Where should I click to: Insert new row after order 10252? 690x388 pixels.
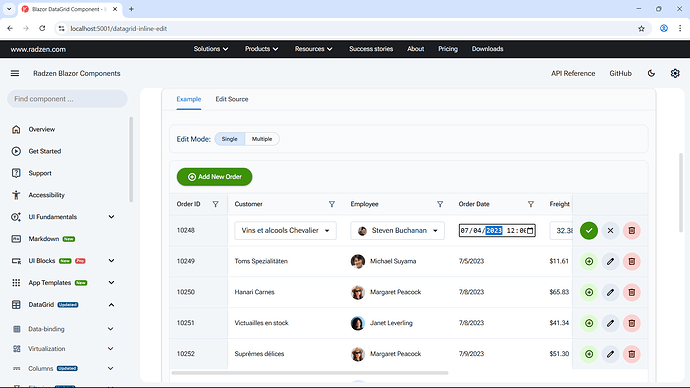click(589, 354)
